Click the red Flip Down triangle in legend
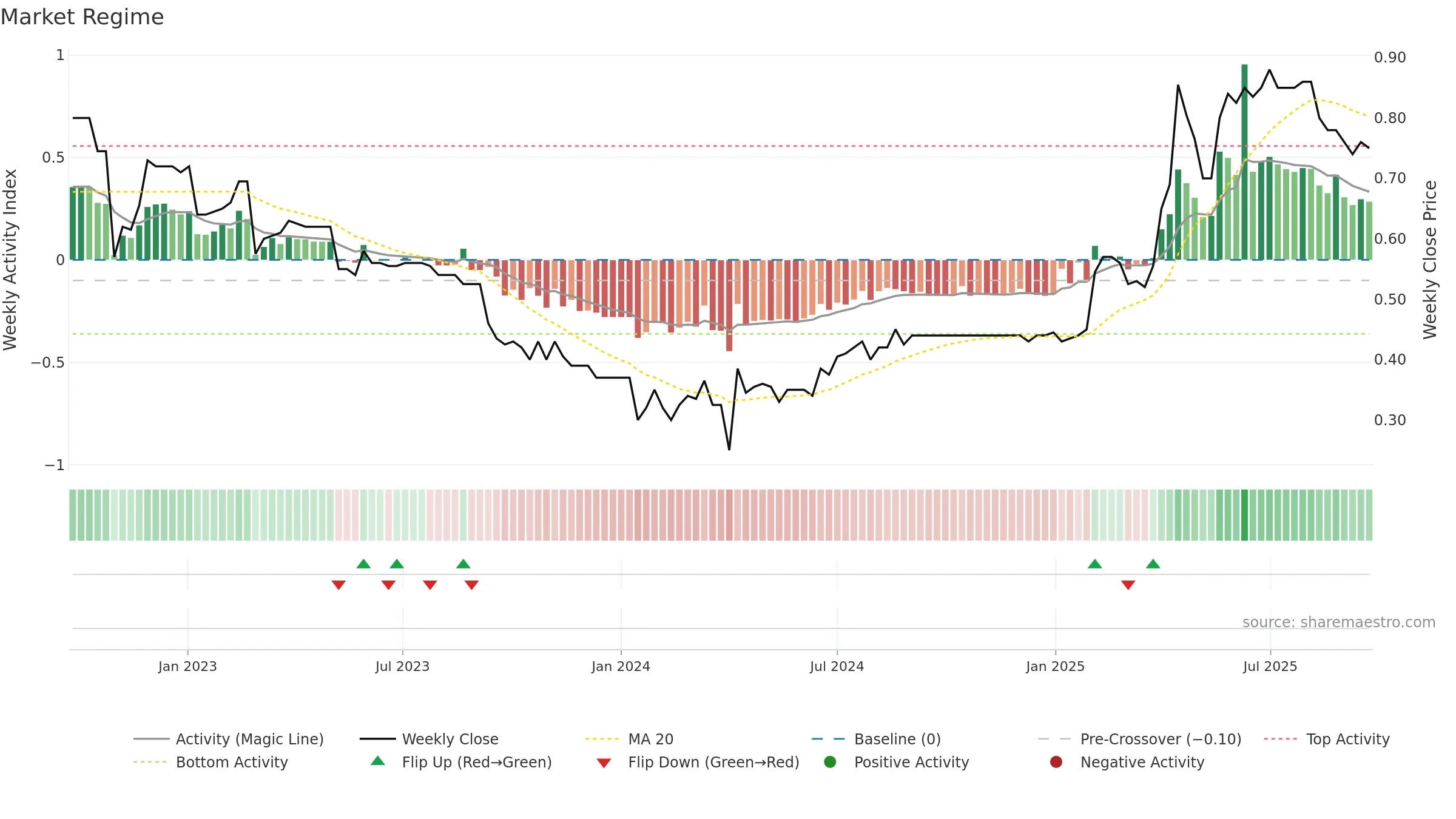Screen dimensions: 1456x819 click(x=604, y=763)
